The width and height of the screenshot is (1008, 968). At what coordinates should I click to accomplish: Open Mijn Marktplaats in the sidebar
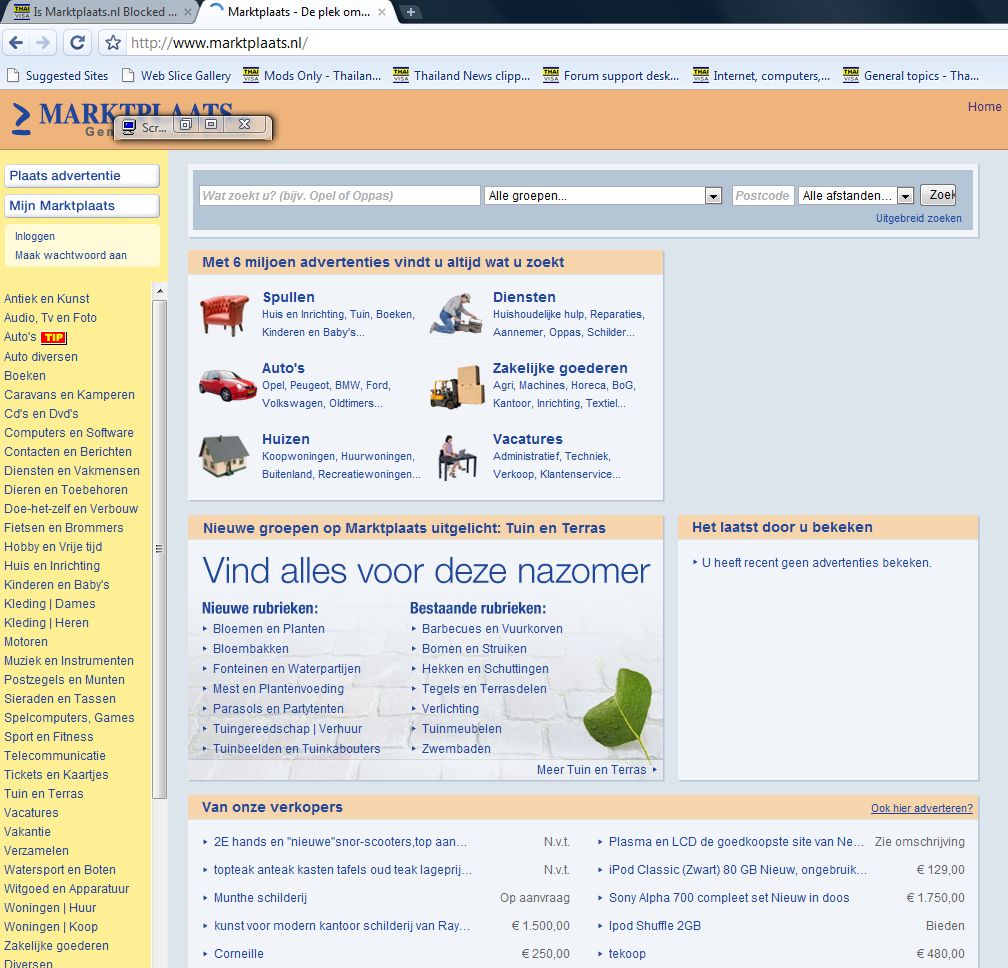pyautogui.click(x=82, y=206)
